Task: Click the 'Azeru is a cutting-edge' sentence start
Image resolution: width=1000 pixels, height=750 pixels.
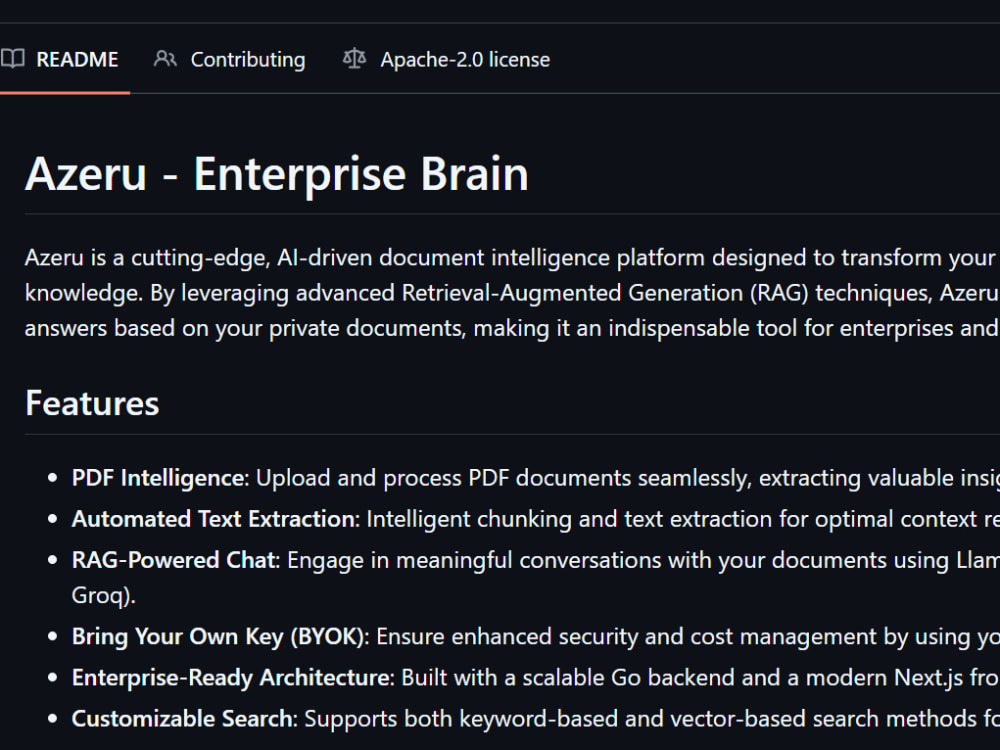Action: 147,258
